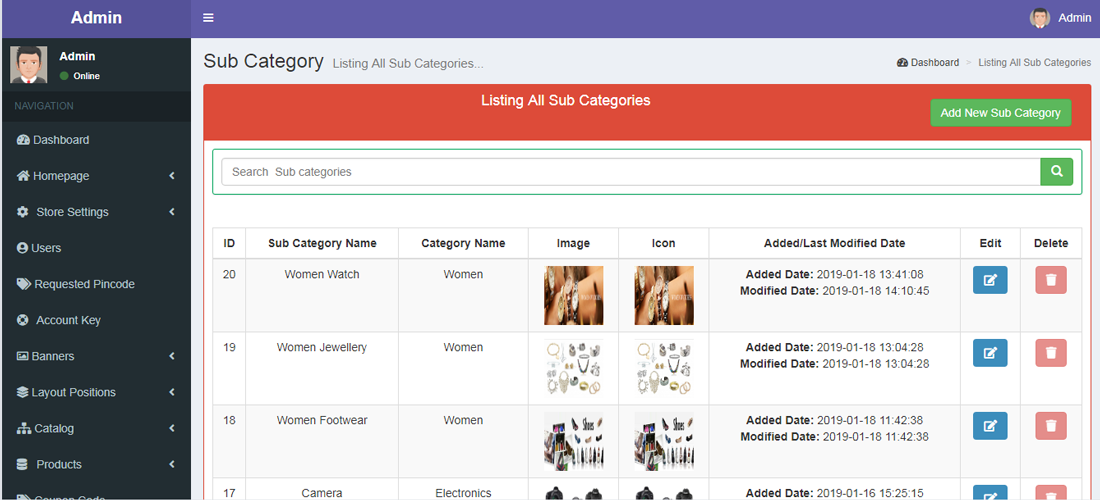This screenshot has width=1100, height=500.
Task: Click the Catalog sitemap icon
Action: point(24,428)
